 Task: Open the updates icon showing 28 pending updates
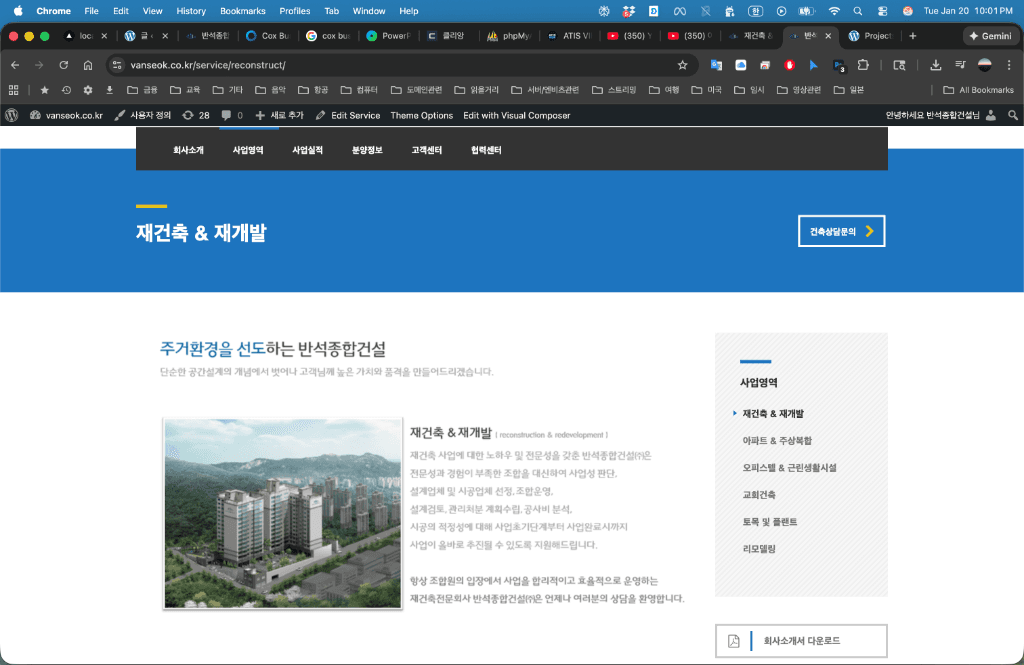(x=194, y=115)
